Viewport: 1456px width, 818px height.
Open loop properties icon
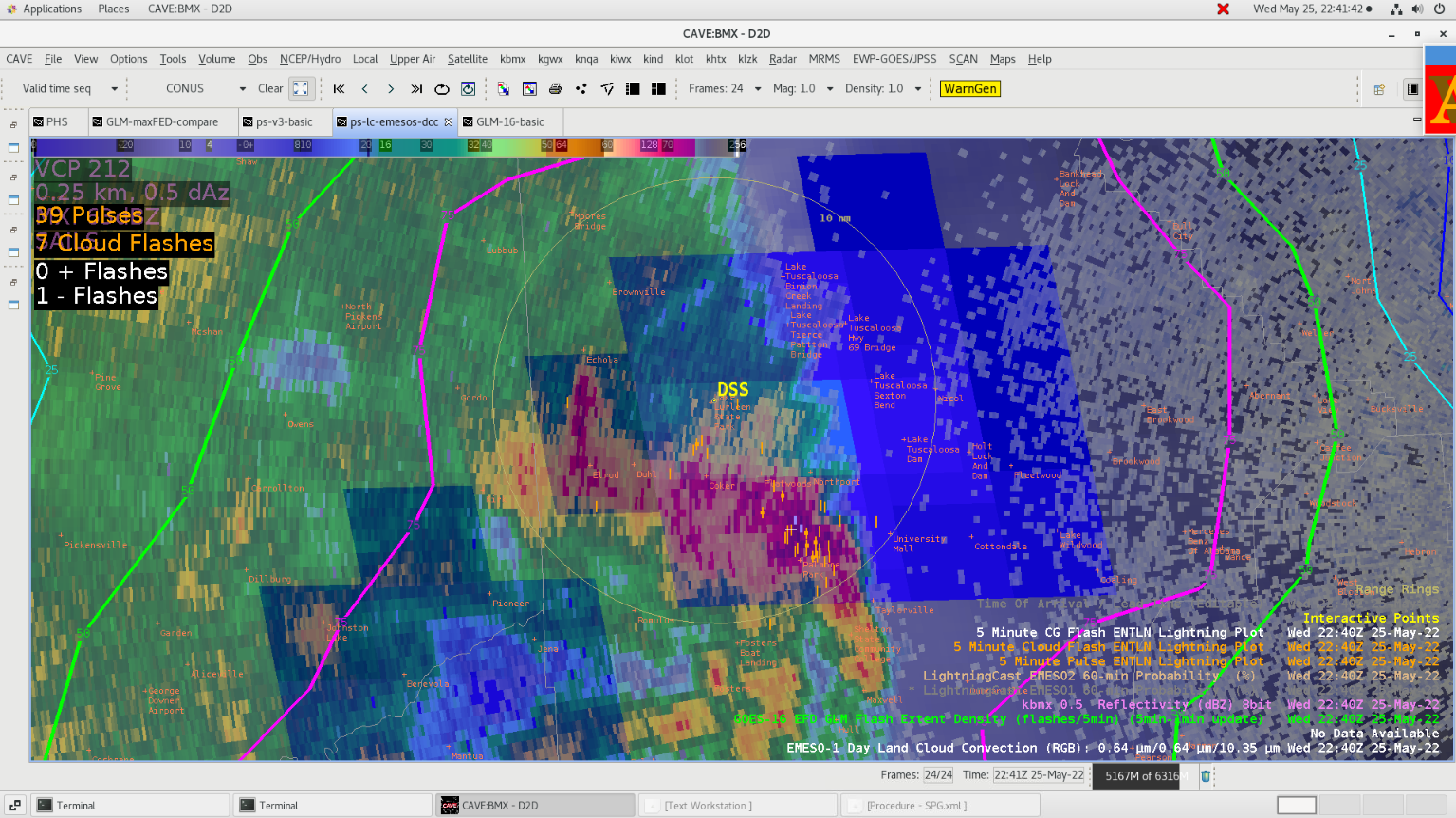tap(468, 88)
